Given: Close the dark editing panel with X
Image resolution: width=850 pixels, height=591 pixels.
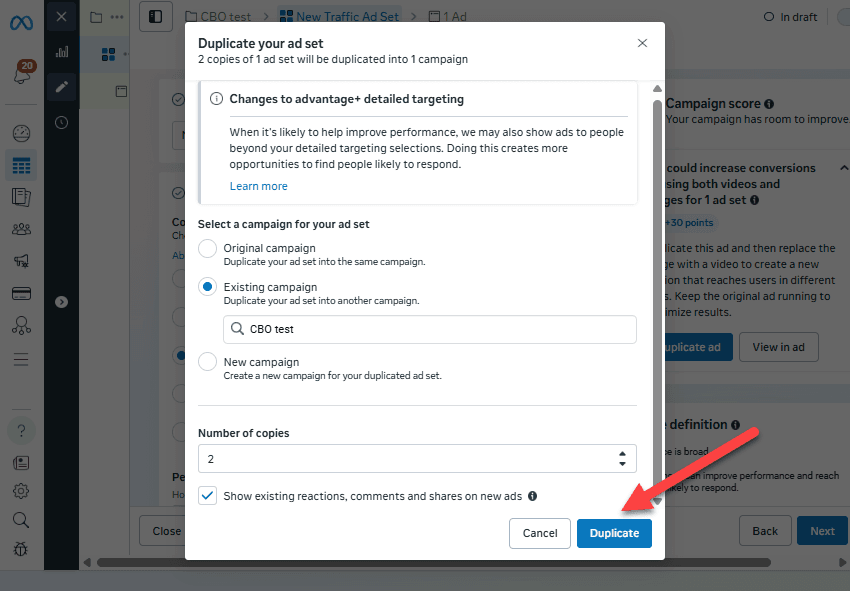Looking at the screenshot, I should (62, 17).
